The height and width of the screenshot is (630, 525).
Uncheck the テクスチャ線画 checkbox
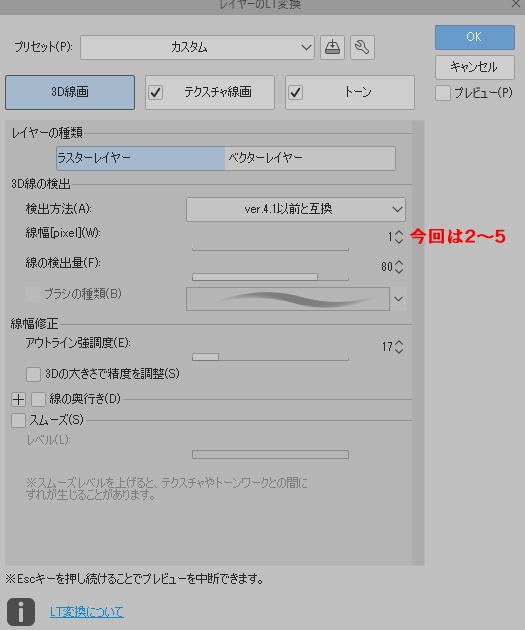(x=156, y=92)
